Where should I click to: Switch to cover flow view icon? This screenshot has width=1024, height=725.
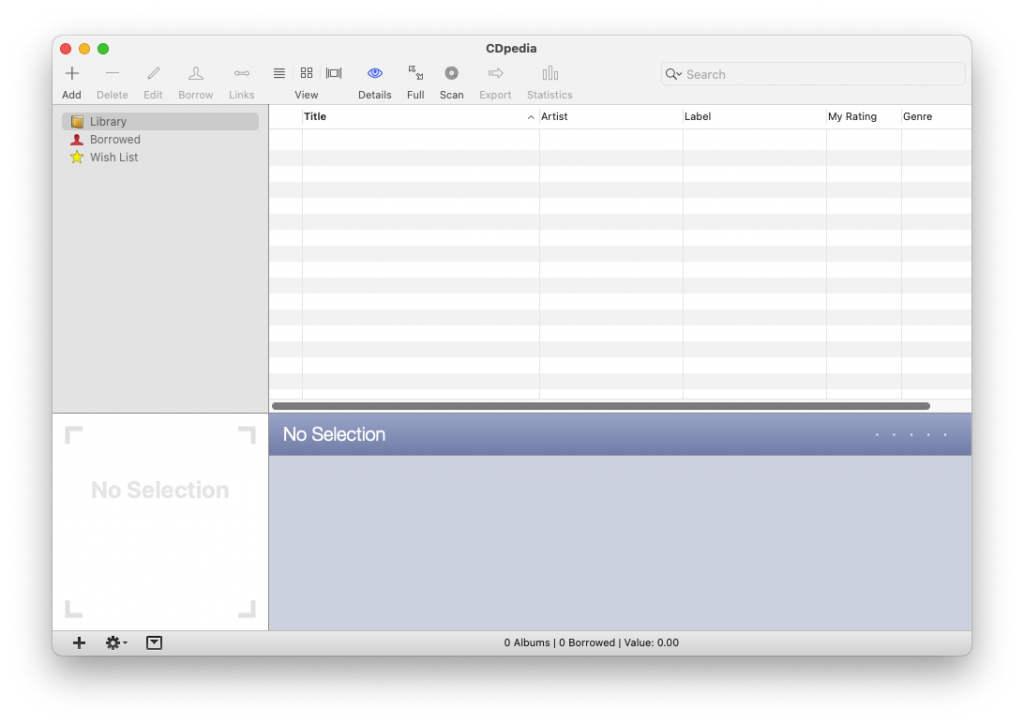pyautogui.click(x=334, y=73)
